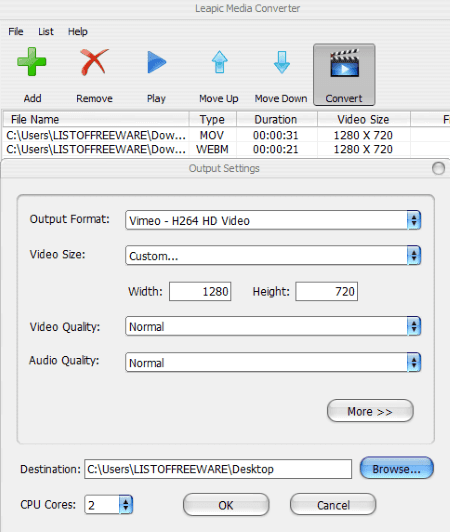This screenshot has width=450, height=532.
Task: Open the Video Quality dropdown
Action: (x=273, y=326)
